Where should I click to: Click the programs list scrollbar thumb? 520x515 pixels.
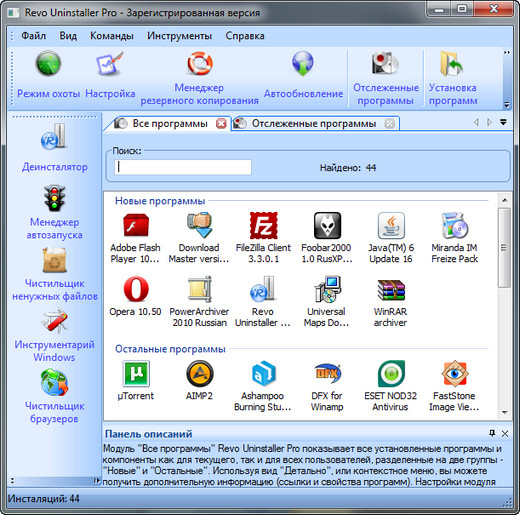[505, 248]
